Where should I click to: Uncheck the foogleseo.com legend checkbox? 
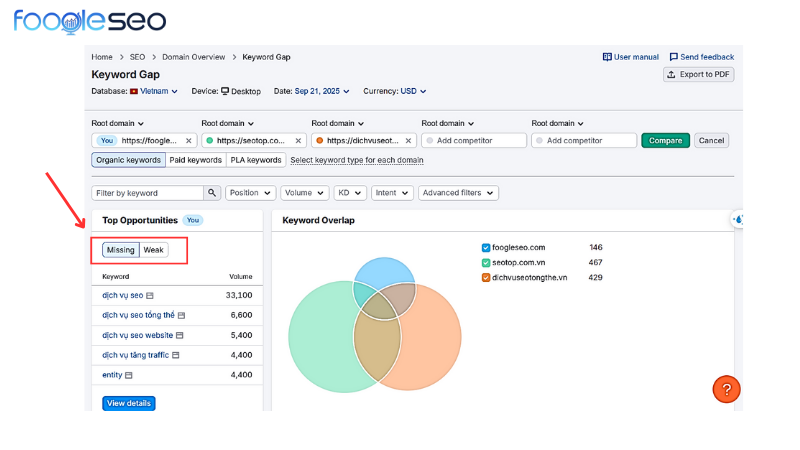coord(486,247)
